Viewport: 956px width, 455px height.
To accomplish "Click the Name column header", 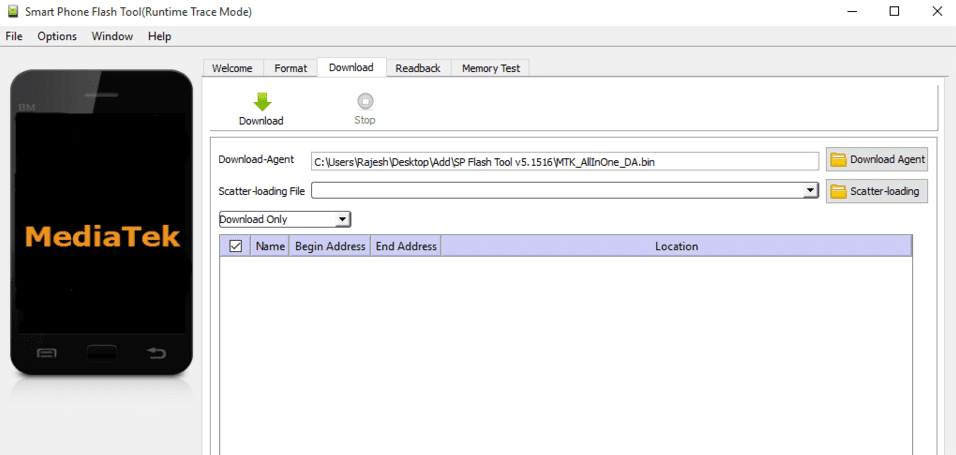I will tap(270, 246).
